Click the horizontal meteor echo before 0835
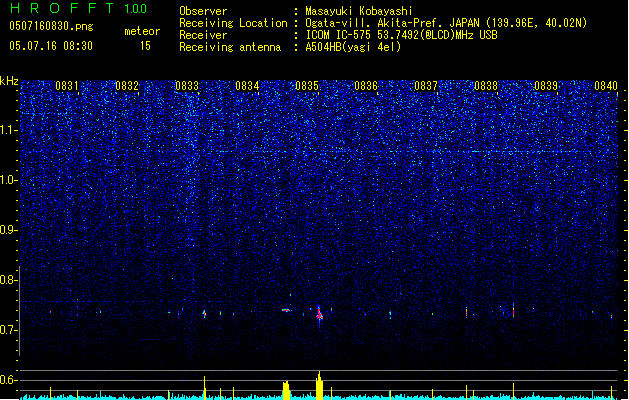Image resolution: width=629 pixels, height=400 pixels. point(286,310)
